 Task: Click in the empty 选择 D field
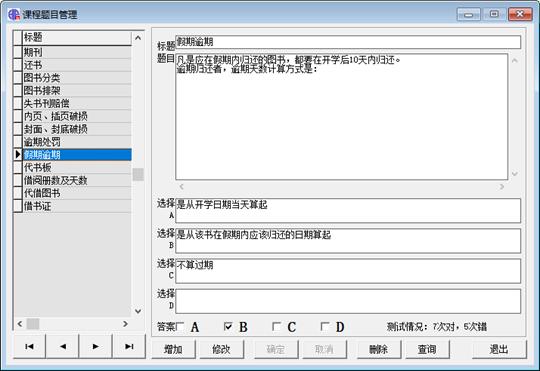tap(348, 301)
